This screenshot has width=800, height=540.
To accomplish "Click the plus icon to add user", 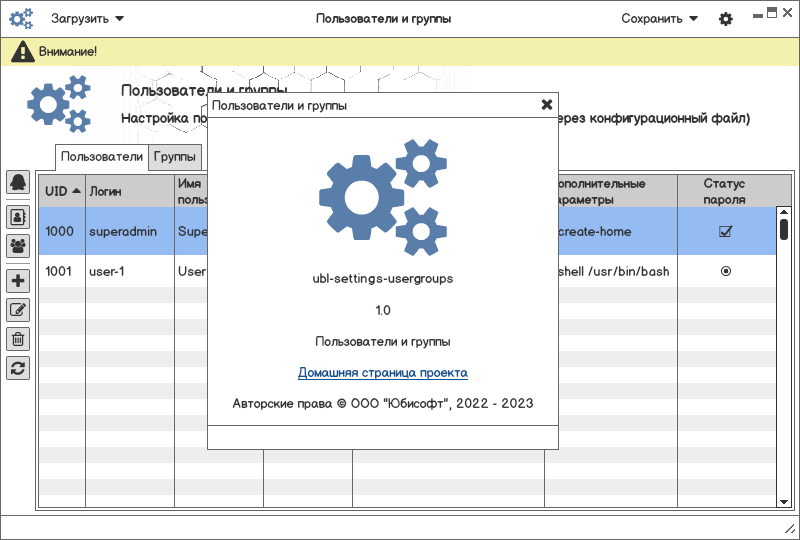I will [18, 281].
